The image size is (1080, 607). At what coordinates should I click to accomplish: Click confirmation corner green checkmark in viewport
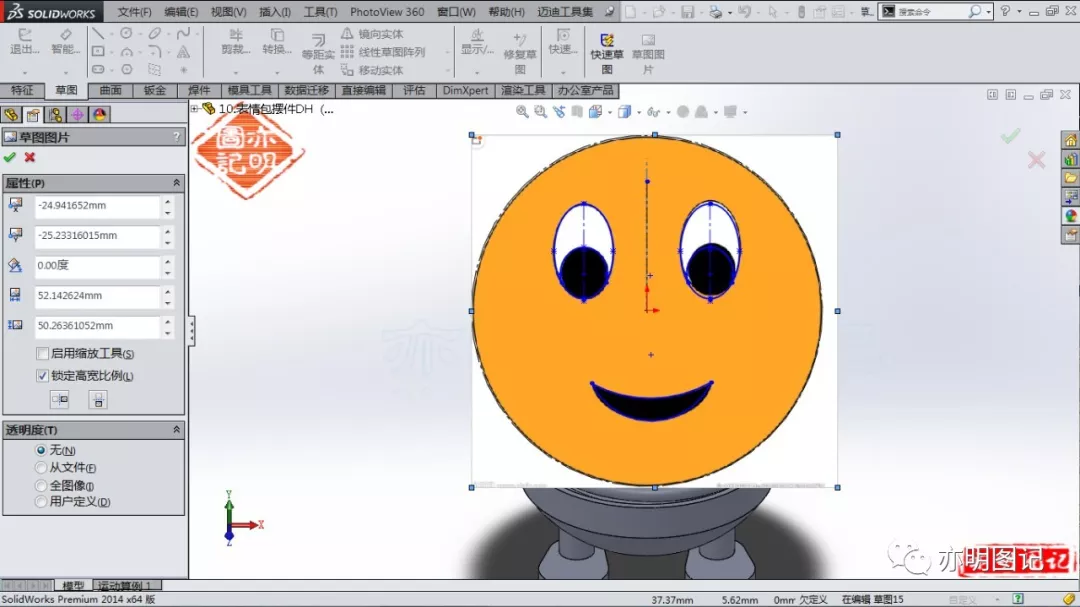tap(1010, 136)
